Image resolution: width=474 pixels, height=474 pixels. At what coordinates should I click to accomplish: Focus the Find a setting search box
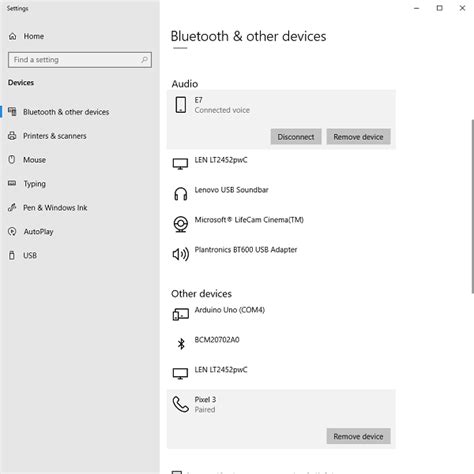(80, 60)
